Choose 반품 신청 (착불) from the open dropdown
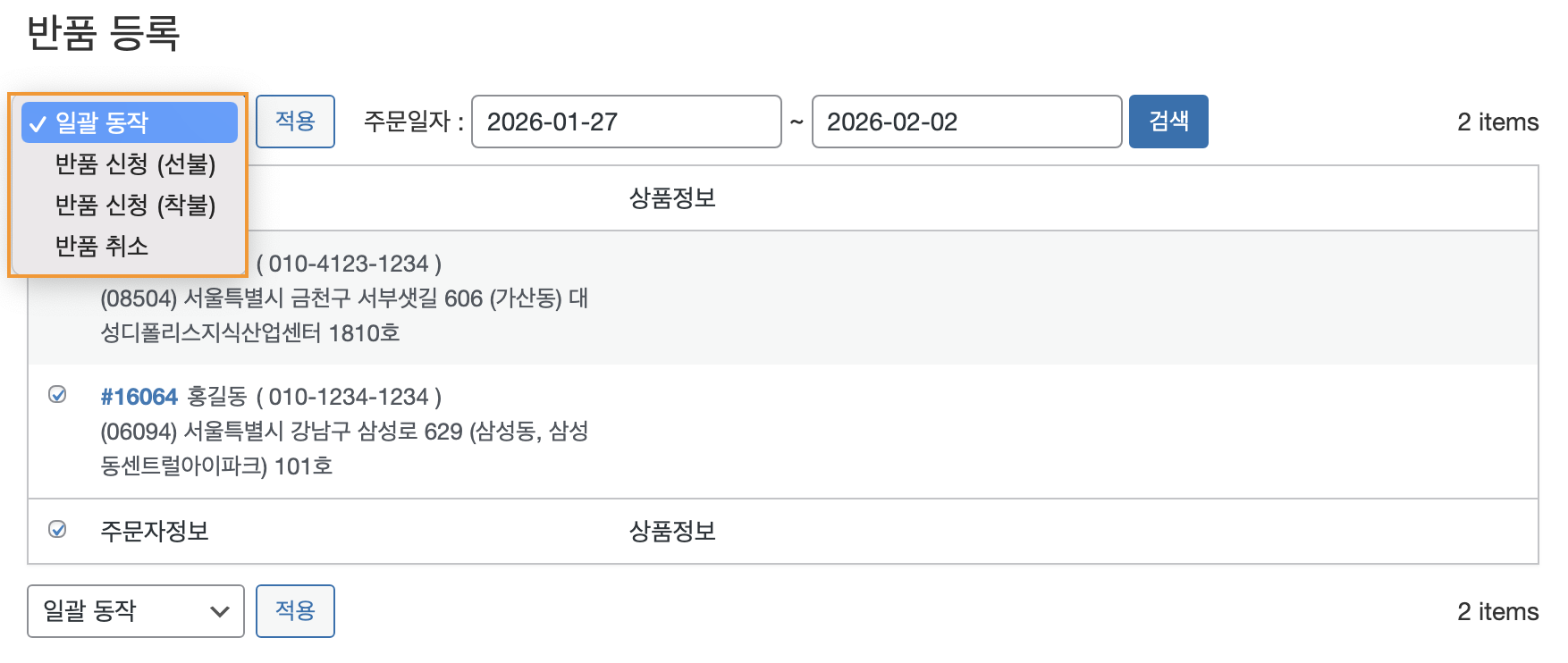 click(x=135, y=206)
